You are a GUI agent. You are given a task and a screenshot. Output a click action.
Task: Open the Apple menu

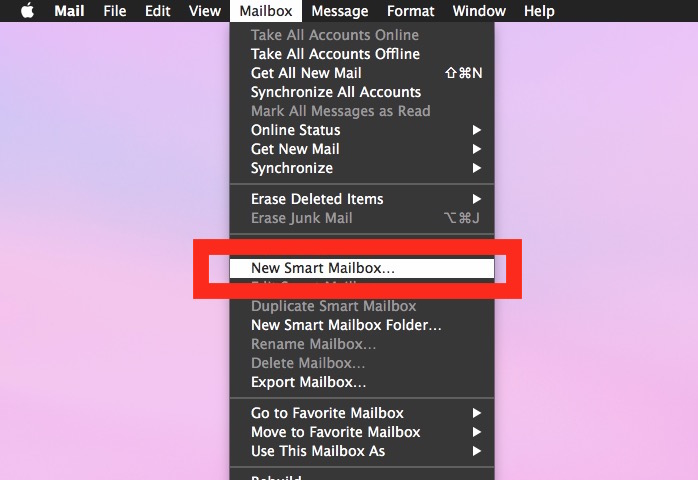point(28,11)
